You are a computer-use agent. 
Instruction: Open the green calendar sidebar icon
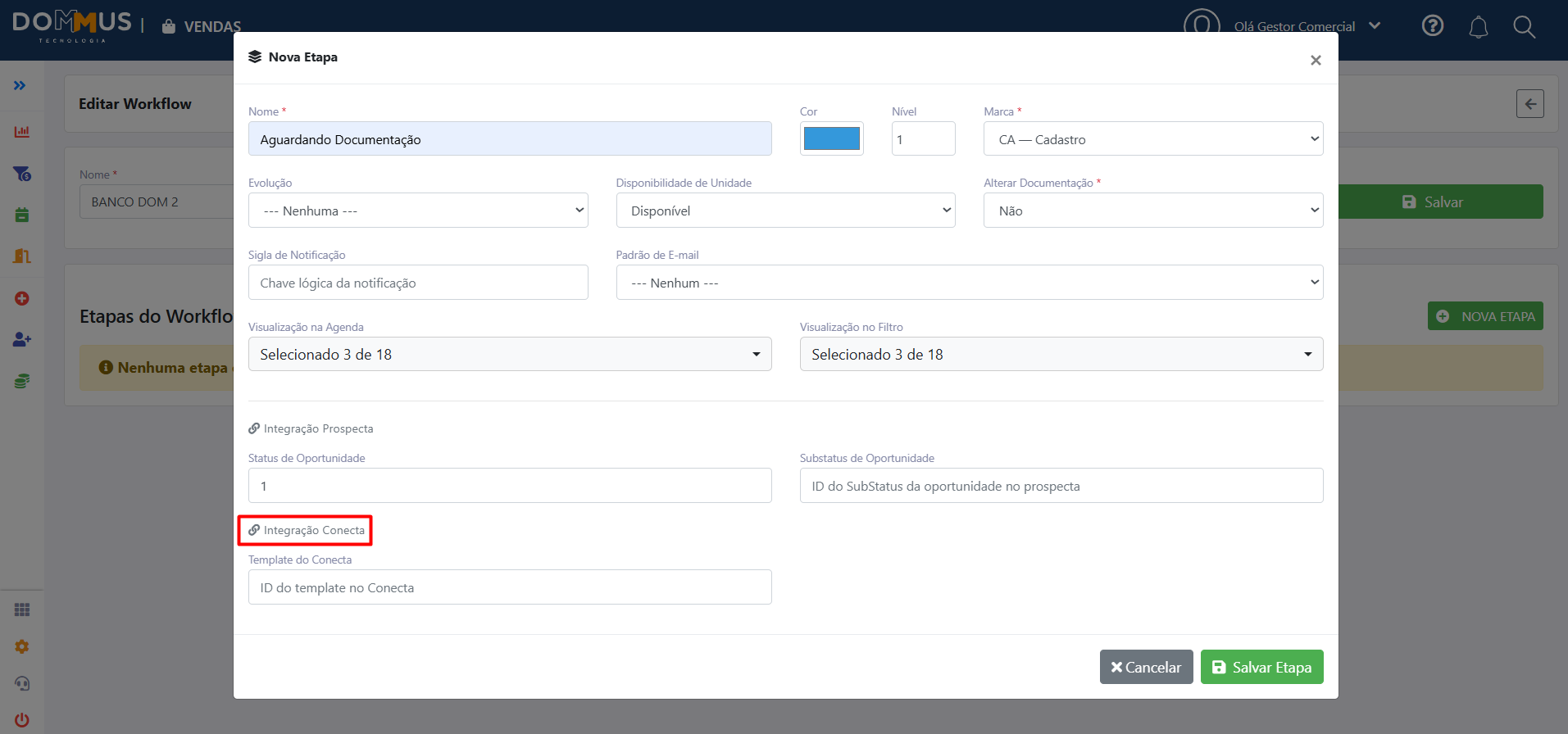pos(22,215)
